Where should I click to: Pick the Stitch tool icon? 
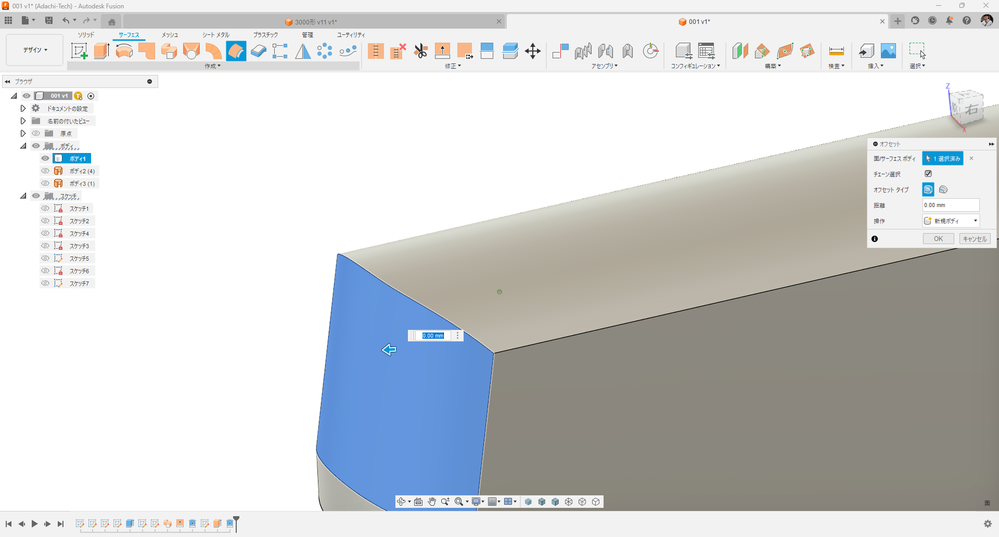(x=376, y=51)
